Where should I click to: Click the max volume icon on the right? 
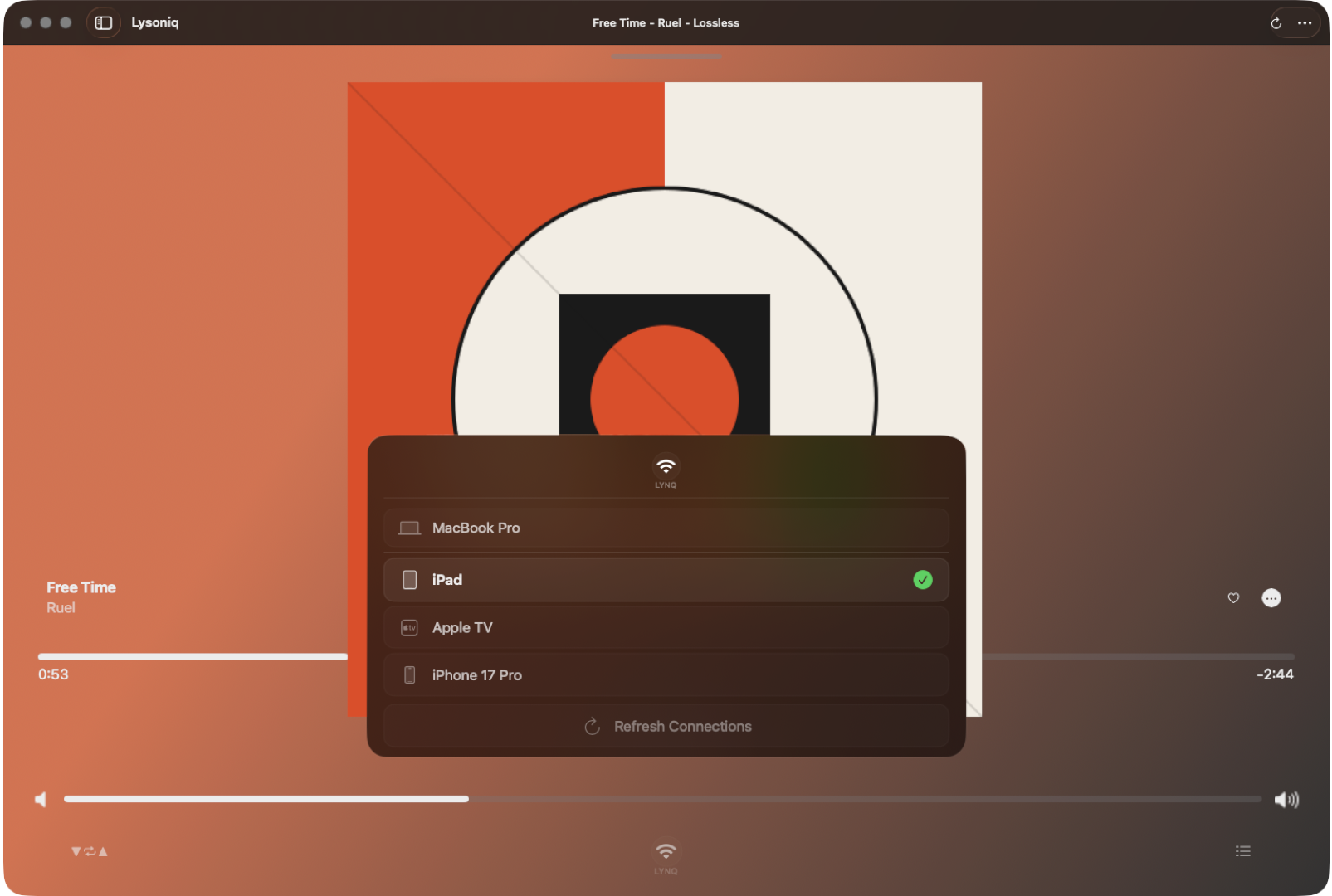point(1286,799)
